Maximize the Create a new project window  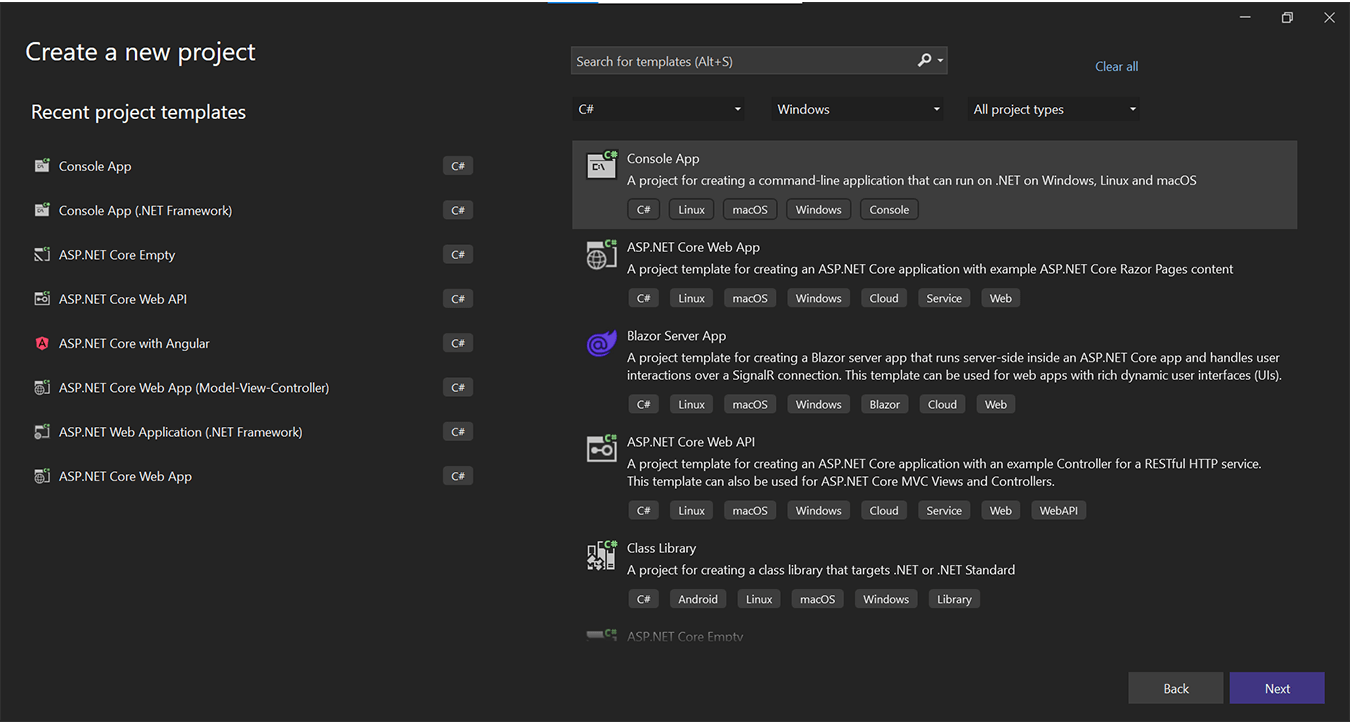pyautogui.click(x=1287, y=18)
